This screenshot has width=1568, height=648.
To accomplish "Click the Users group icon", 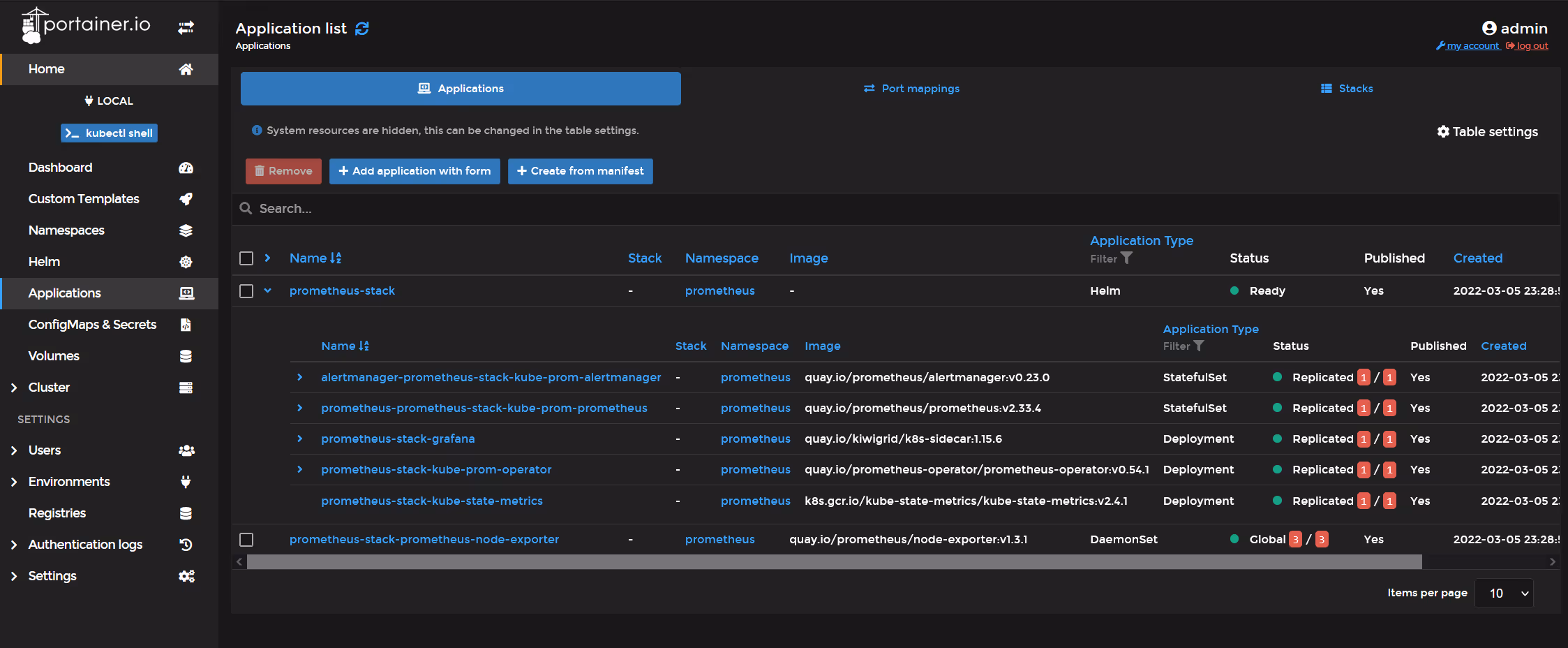I will (186, 450).
